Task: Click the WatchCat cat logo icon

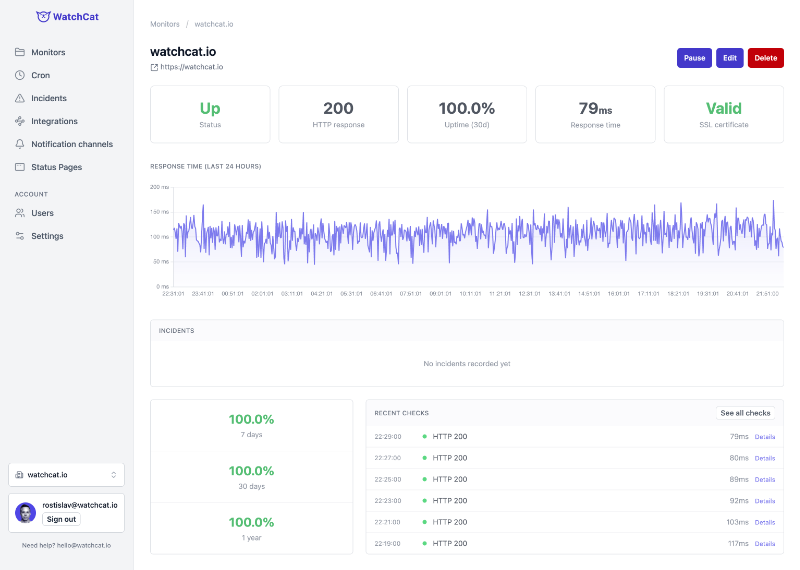Action: tap(42, 16)
